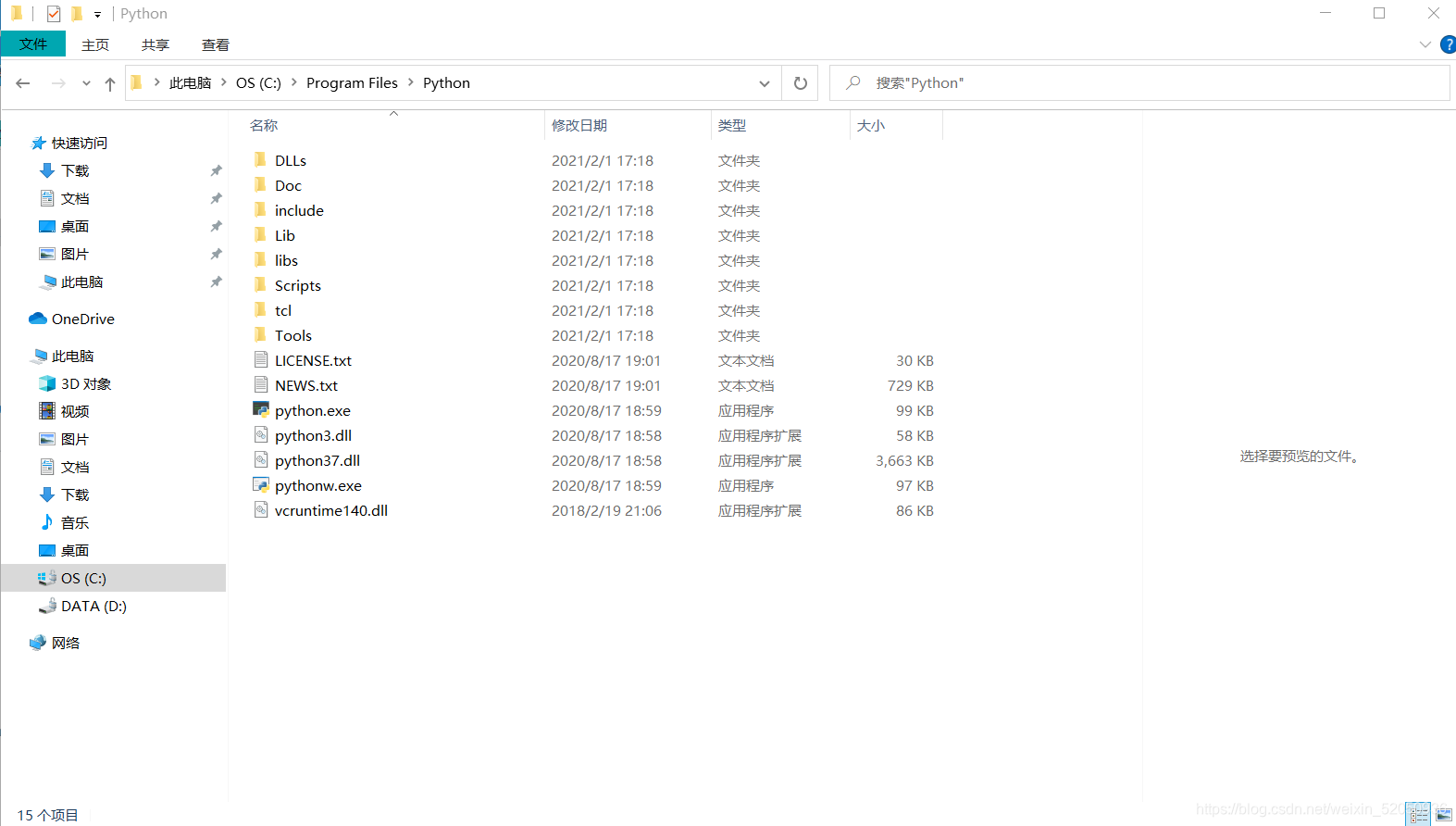
Task: Click the tcl folder icon
Action: (x=260, y=309)
